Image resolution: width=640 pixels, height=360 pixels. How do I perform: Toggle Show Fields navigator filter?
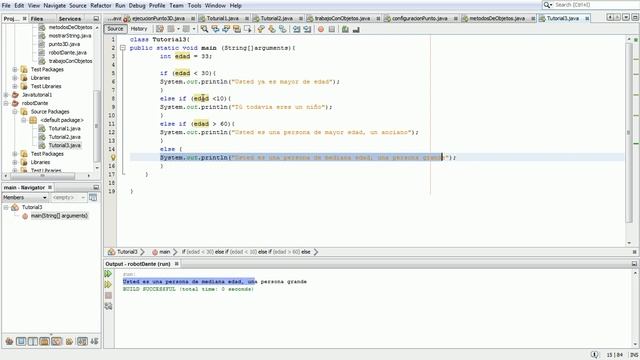pos(21,341)
